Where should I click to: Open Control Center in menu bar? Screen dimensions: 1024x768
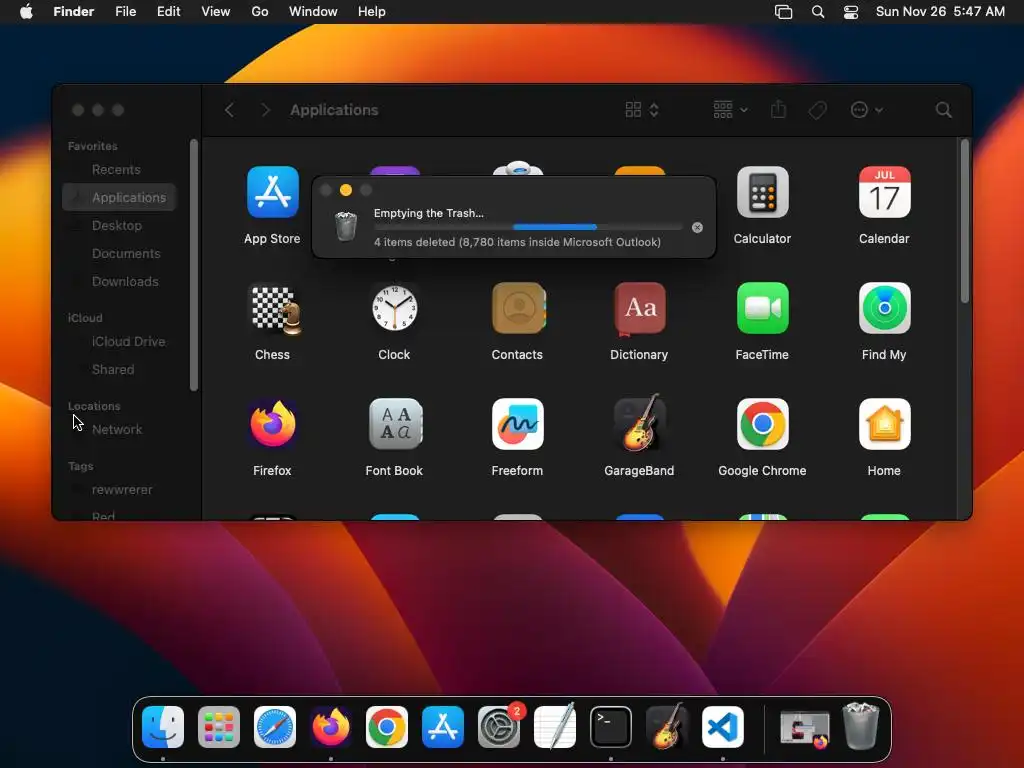[x=851, y=12]
